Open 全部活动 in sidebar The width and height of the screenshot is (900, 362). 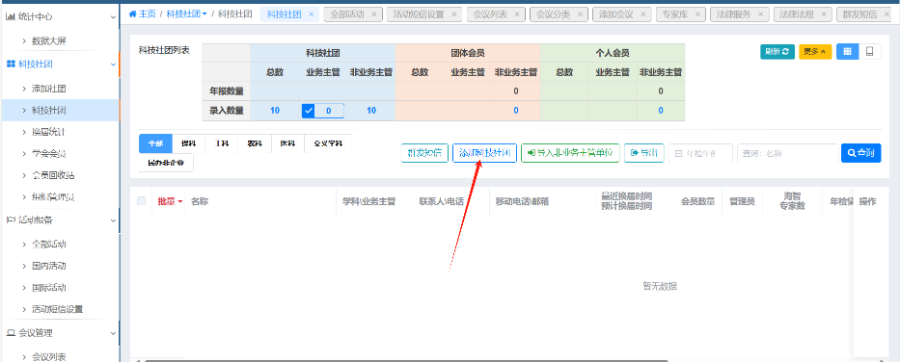tap(49, 244)
